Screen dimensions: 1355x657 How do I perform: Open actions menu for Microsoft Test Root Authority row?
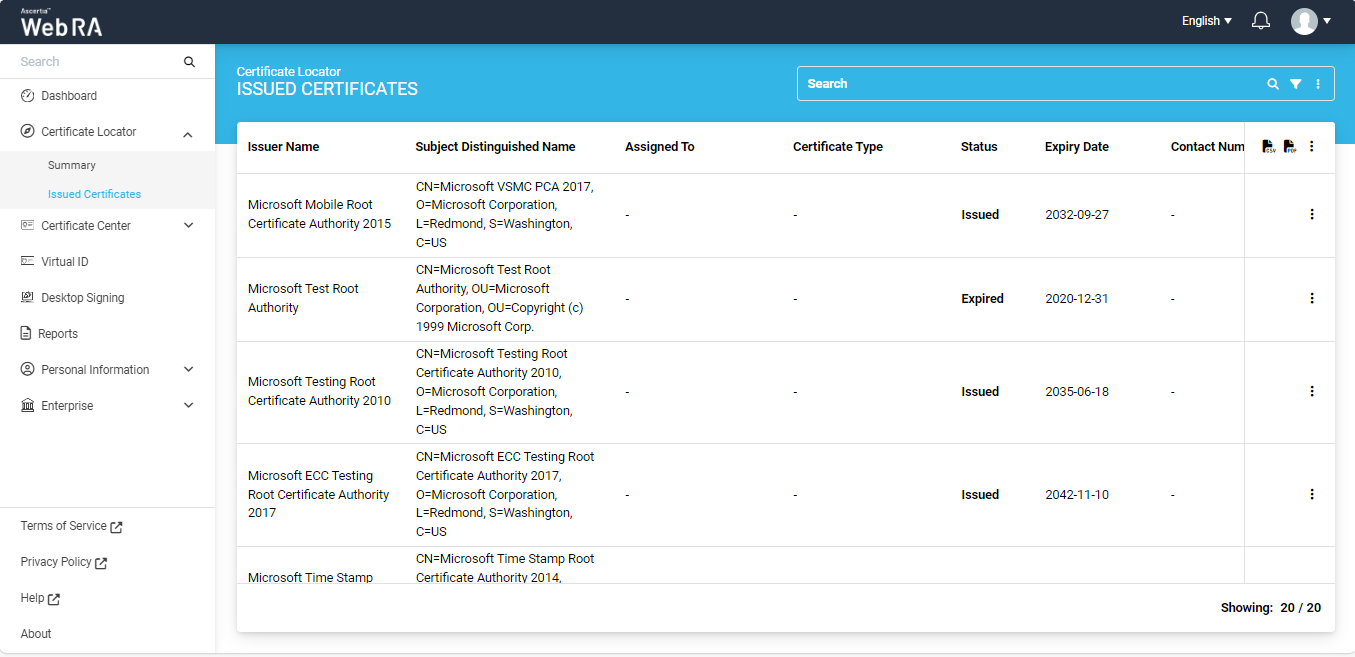[1312, 298]
